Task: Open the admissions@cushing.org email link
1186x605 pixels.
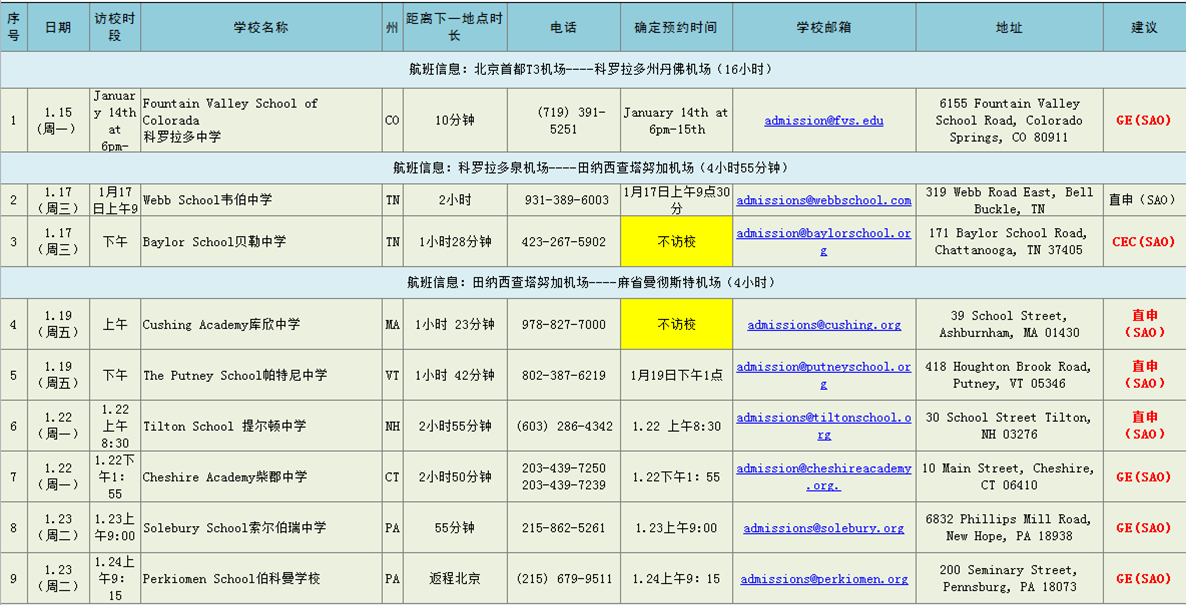Action: (x=824, y=324)
